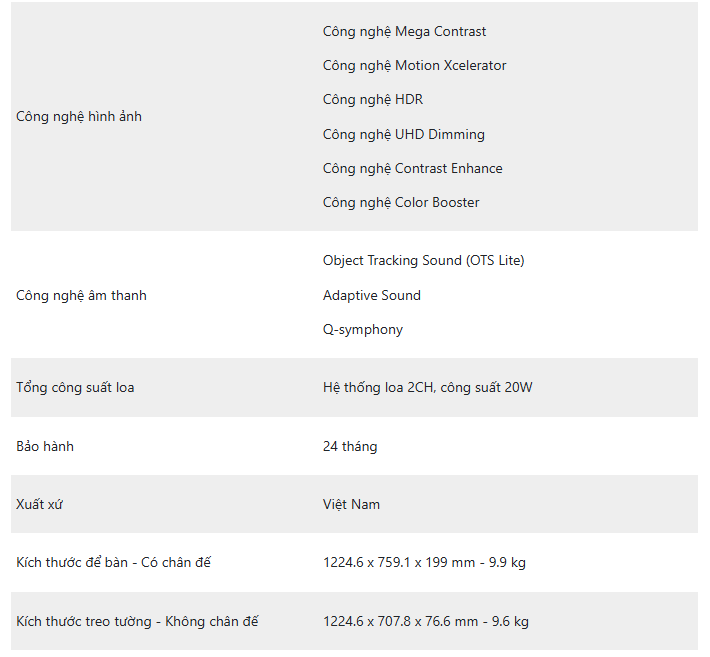Select the "Công nghệ UHD Dimming" line

click(x=403, y=134)
